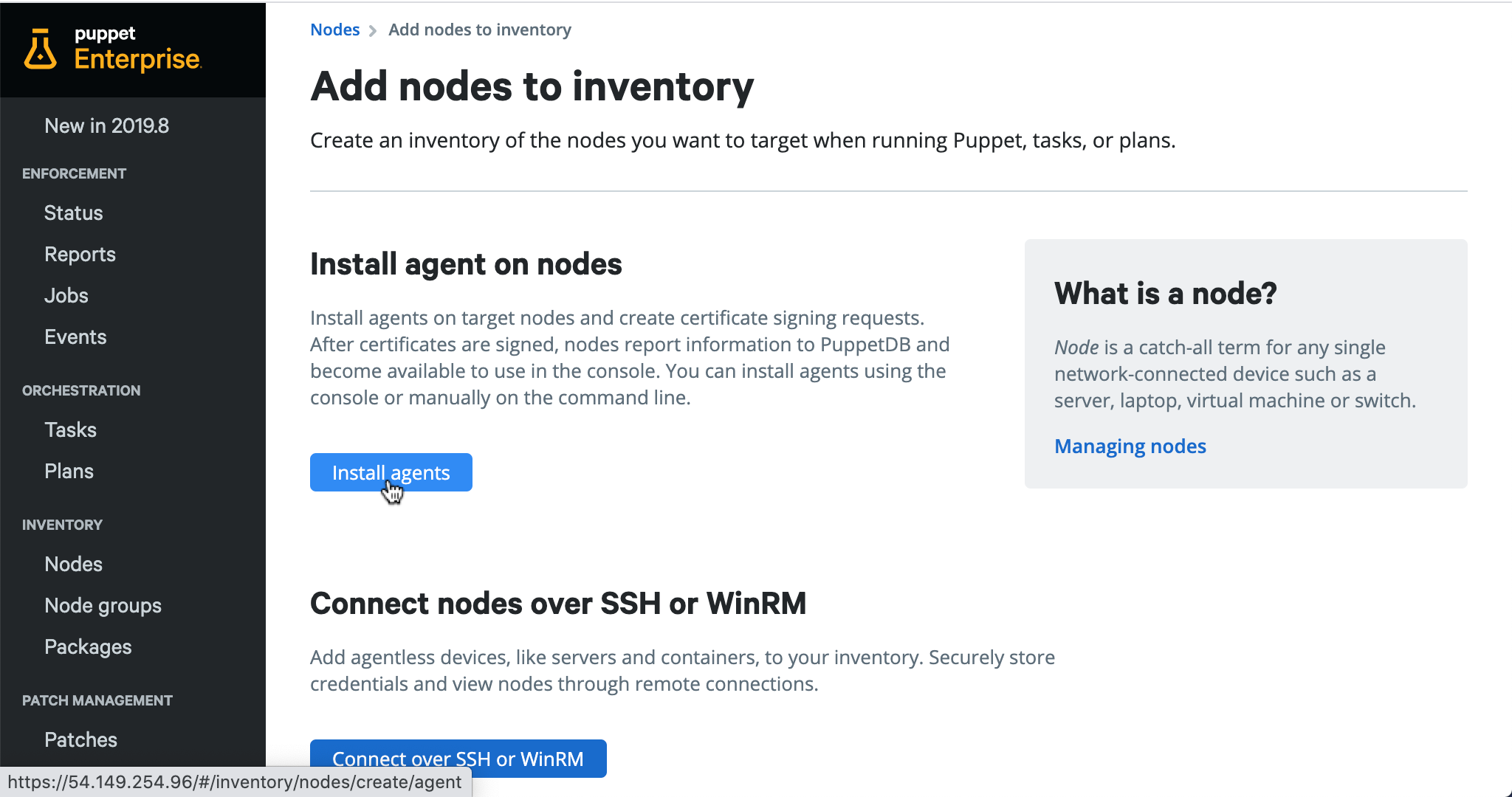Go to Status in sidebar
This screenshot has width=1512, height=797.
[x=73, y=213]
